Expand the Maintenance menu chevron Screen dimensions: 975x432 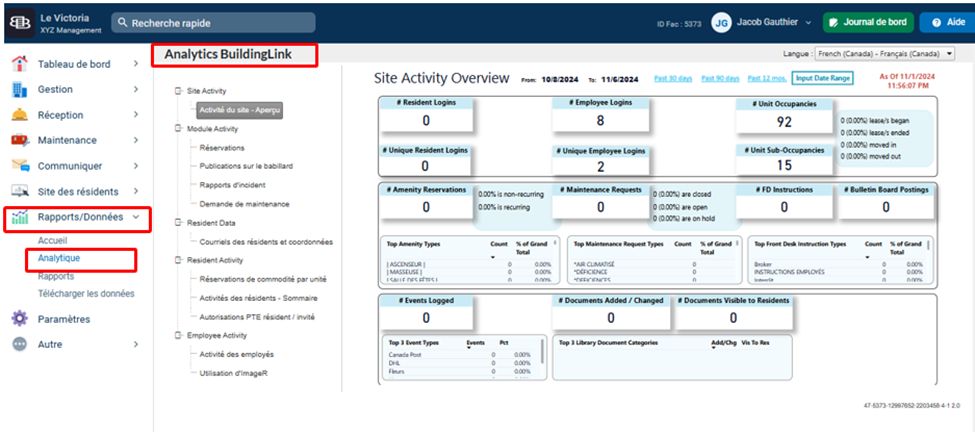tap(135, 140)
